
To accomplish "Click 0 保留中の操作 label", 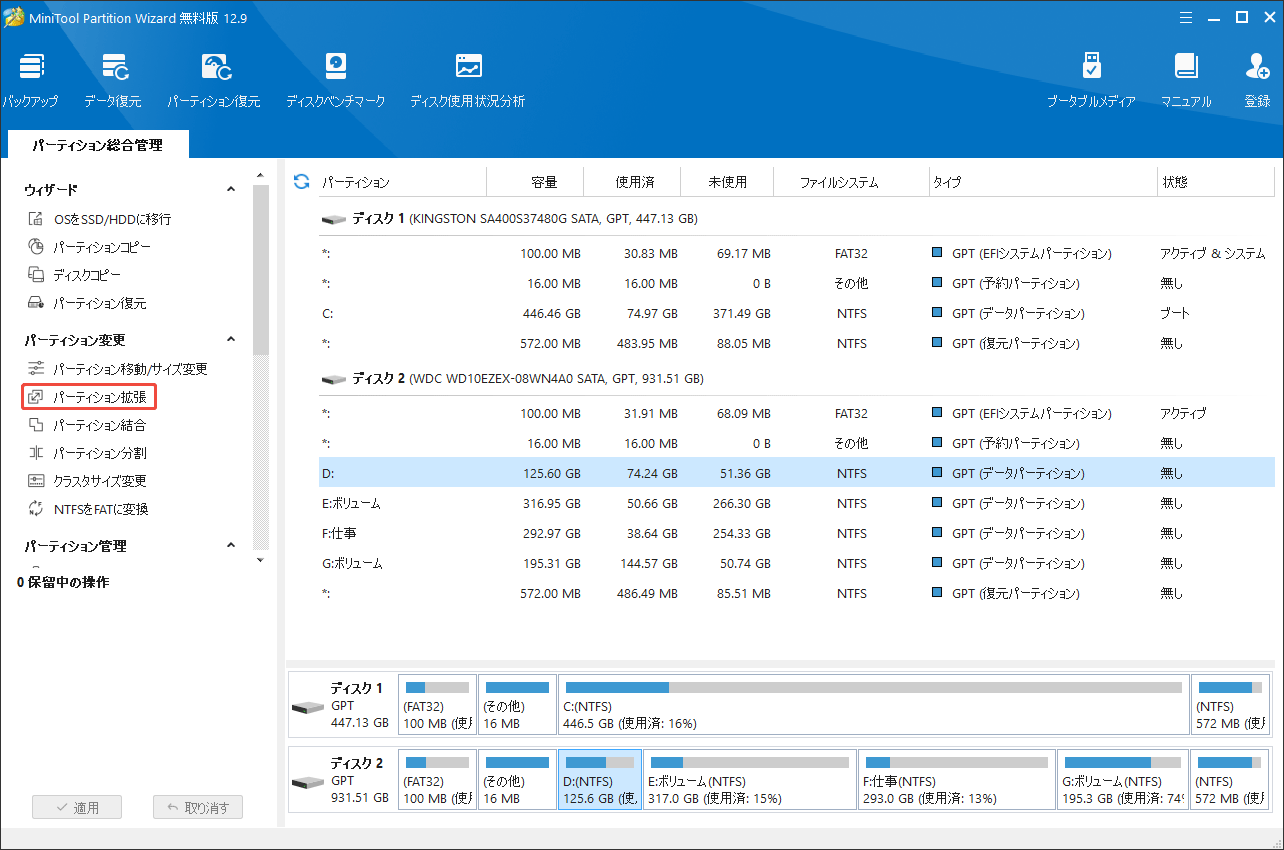I will (63, 581).
